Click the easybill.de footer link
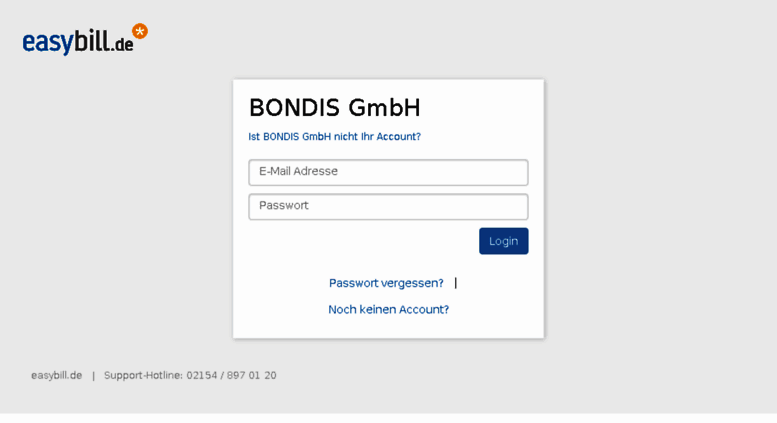 (56, 375)
